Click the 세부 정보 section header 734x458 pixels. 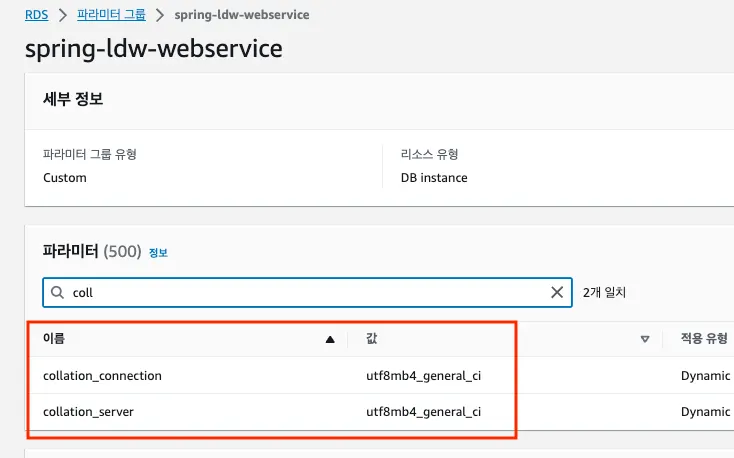73,100
